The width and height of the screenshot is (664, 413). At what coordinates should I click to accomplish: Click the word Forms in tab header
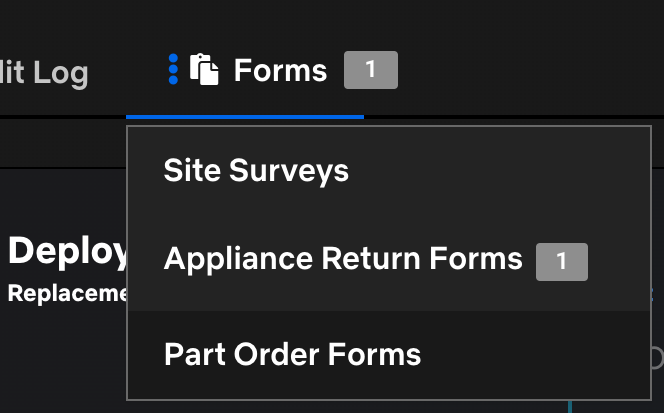click(x=280, y=70)
